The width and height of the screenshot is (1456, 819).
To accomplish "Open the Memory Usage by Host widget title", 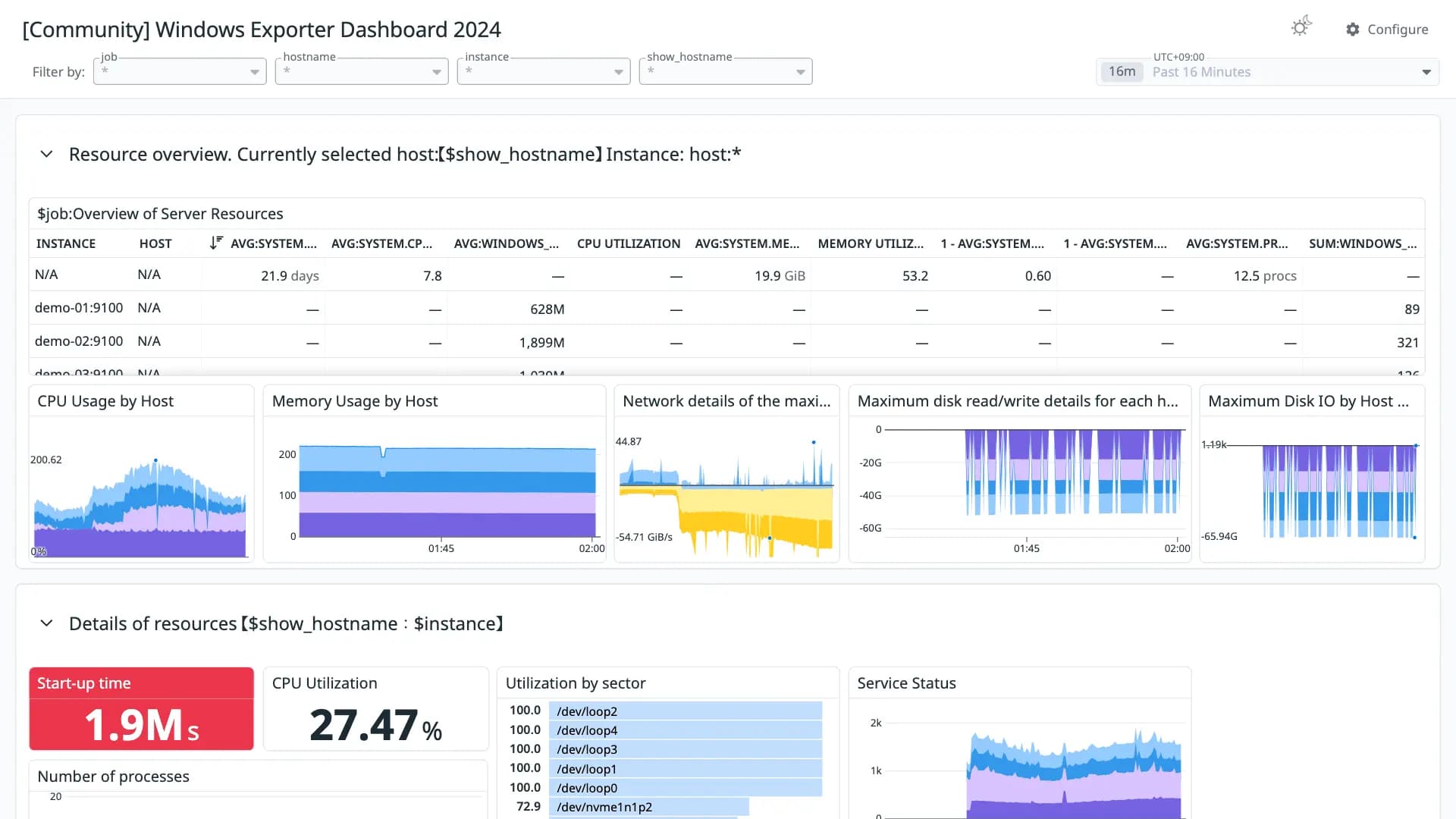I will (355, 401).
